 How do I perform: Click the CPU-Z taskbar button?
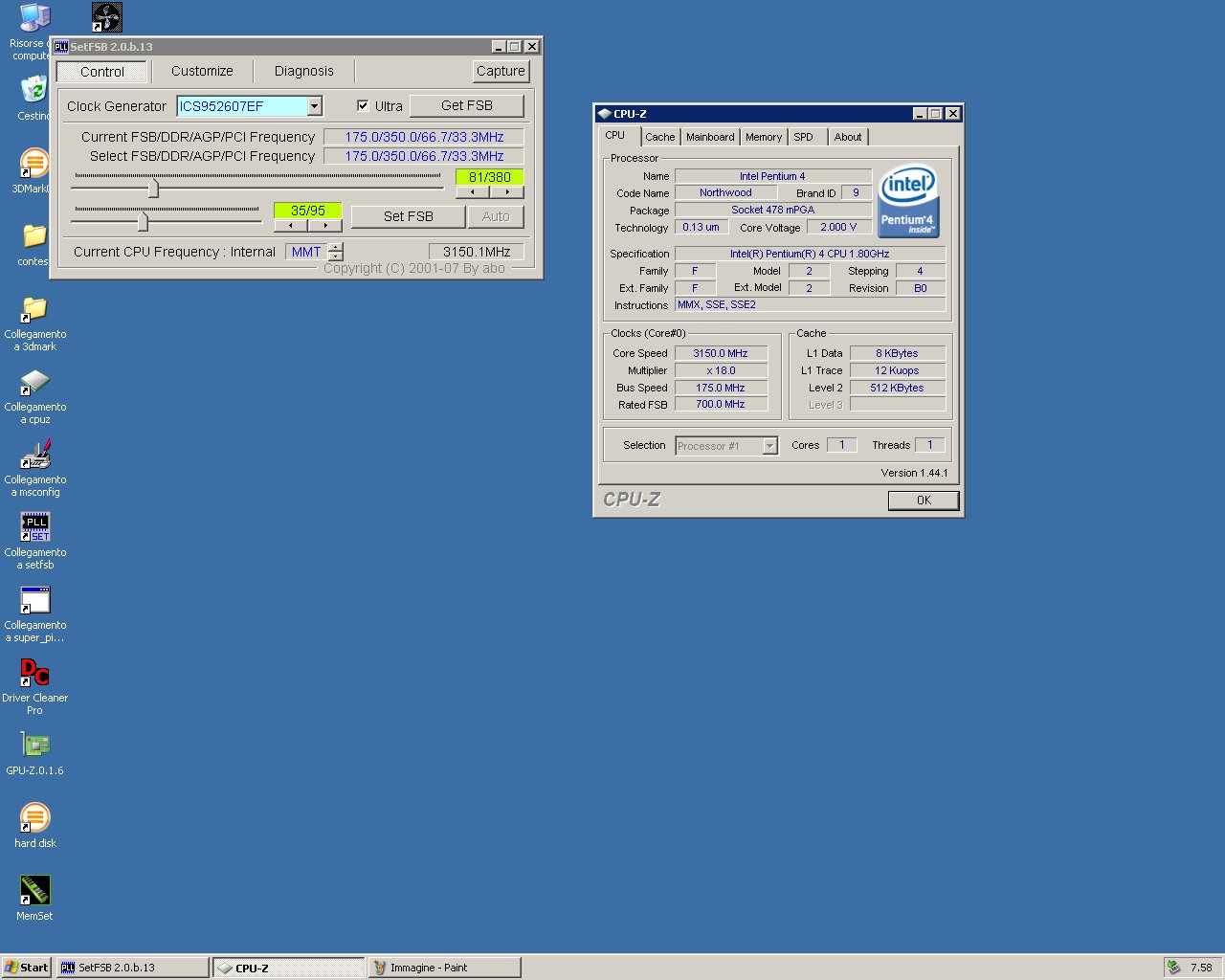click(288, 968)
